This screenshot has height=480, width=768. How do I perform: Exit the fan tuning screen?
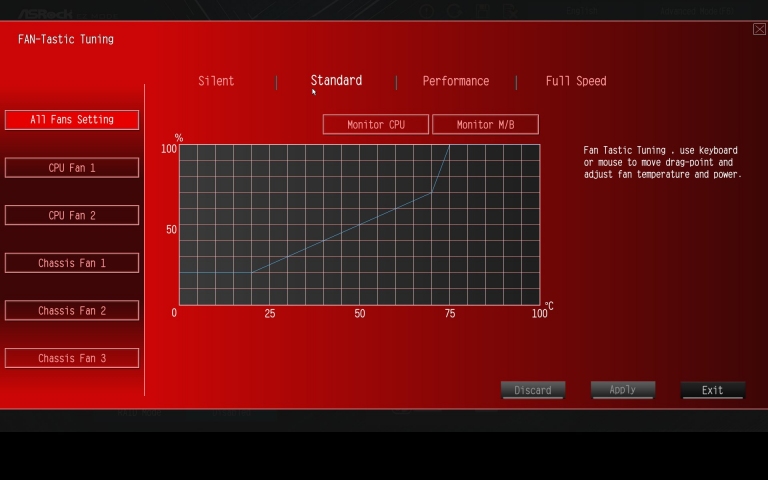[713, 390]
